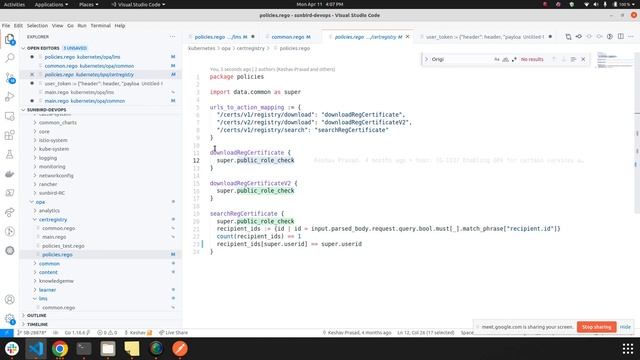Expand the istio-system folder
640x360 pixels.
tap(53, 140)
